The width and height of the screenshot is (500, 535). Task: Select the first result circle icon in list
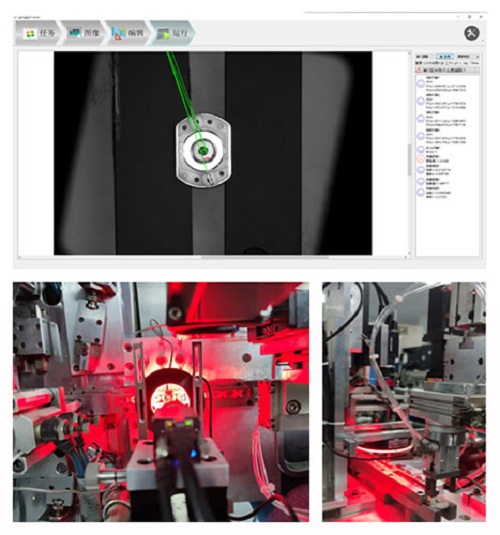coord(421,84)
